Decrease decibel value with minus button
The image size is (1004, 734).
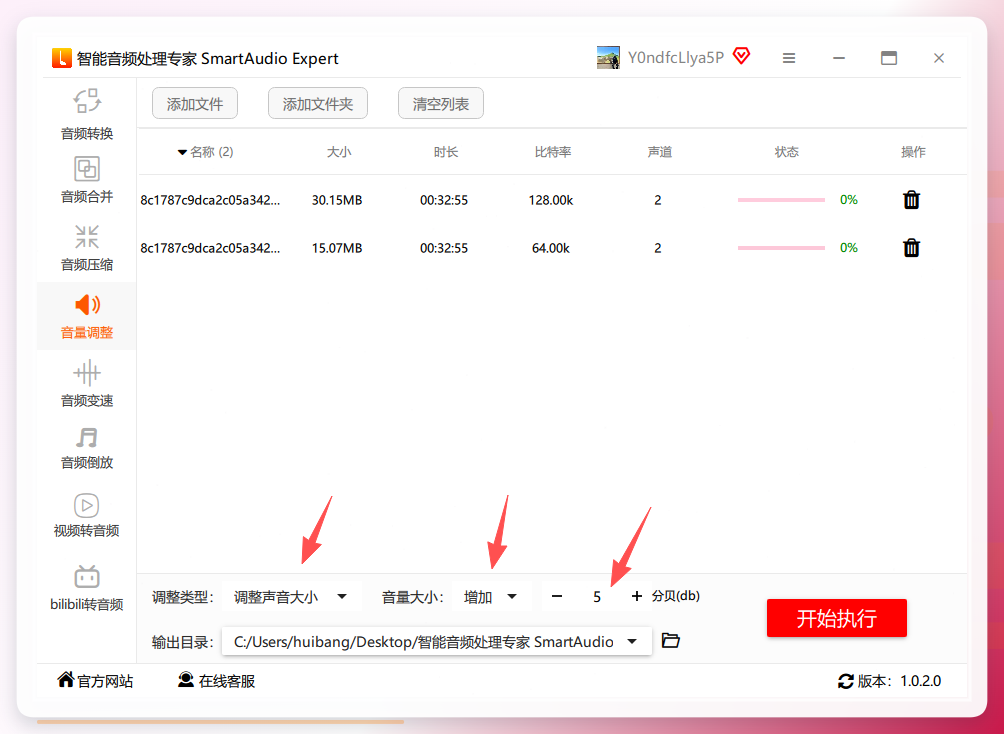(x=556, y=596)
